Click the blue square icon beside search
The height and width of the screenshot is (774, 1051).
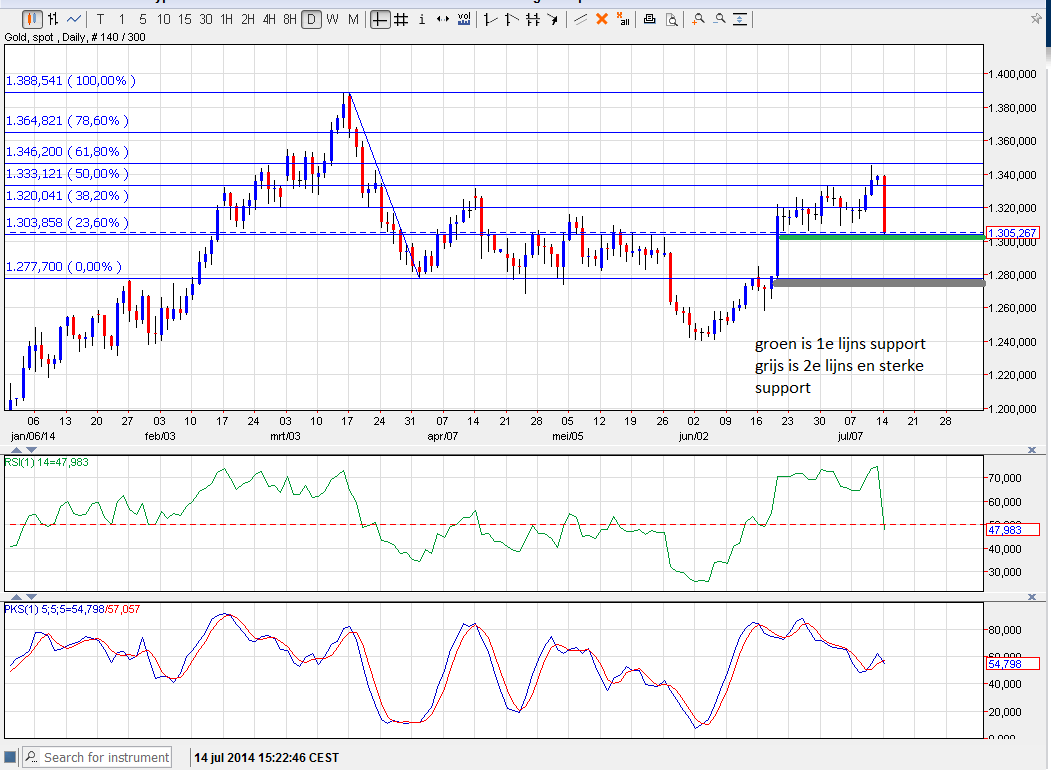coord(10,757)
